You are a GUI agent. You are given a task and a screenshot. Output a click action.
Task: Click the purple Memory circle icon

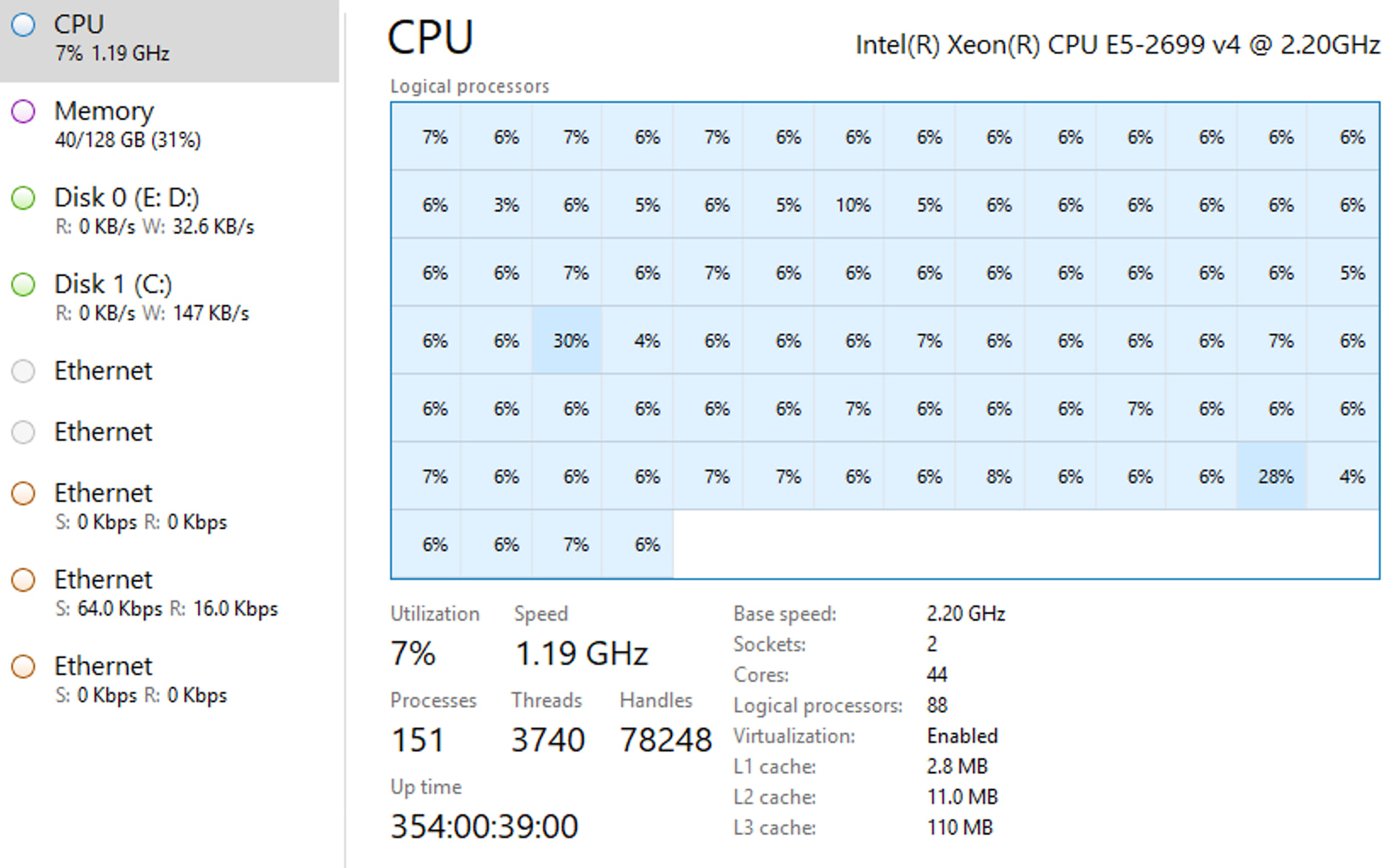(24, 111)
